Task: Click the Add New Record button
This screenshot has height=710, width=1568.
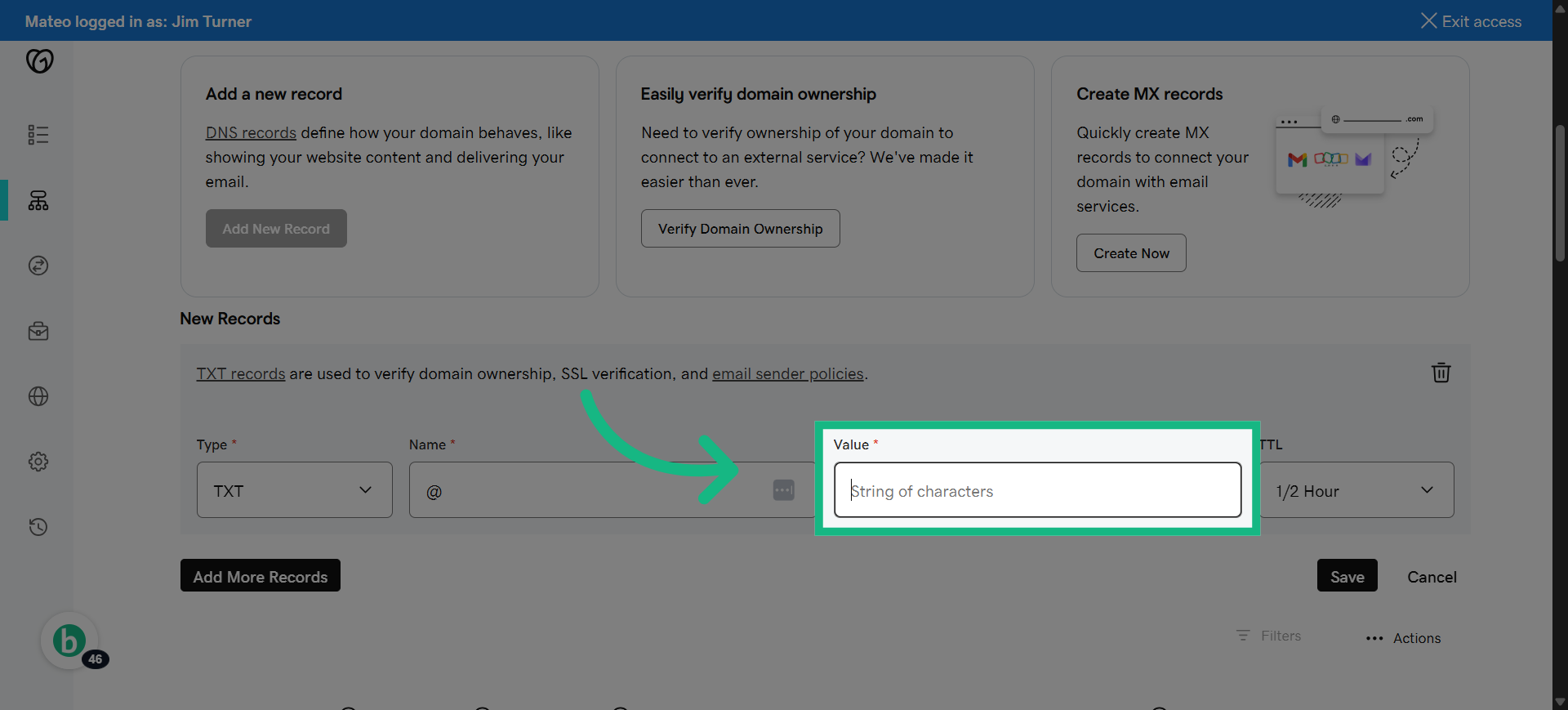Action: point(276,229)
